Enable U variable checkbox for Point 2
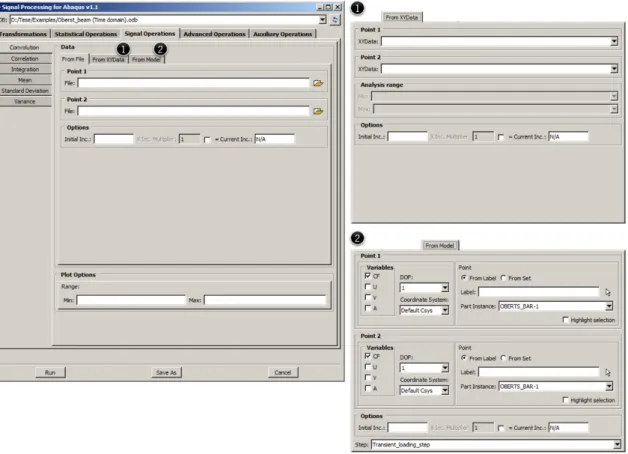Screen dimensions: 628x454 tap(368, 367)
